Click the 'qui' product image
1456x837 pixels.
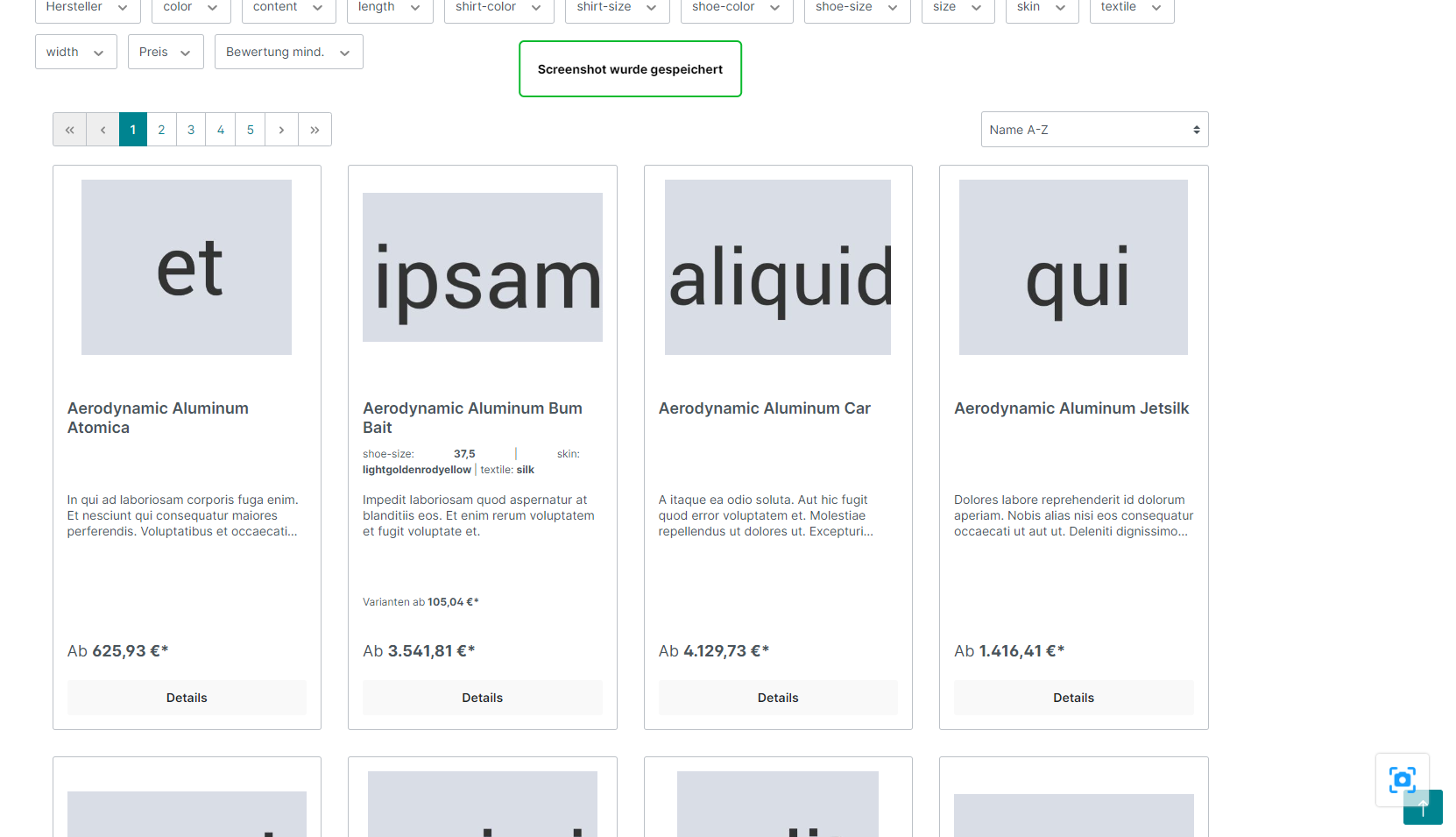pyautogui.click(x=1074, y=267)
